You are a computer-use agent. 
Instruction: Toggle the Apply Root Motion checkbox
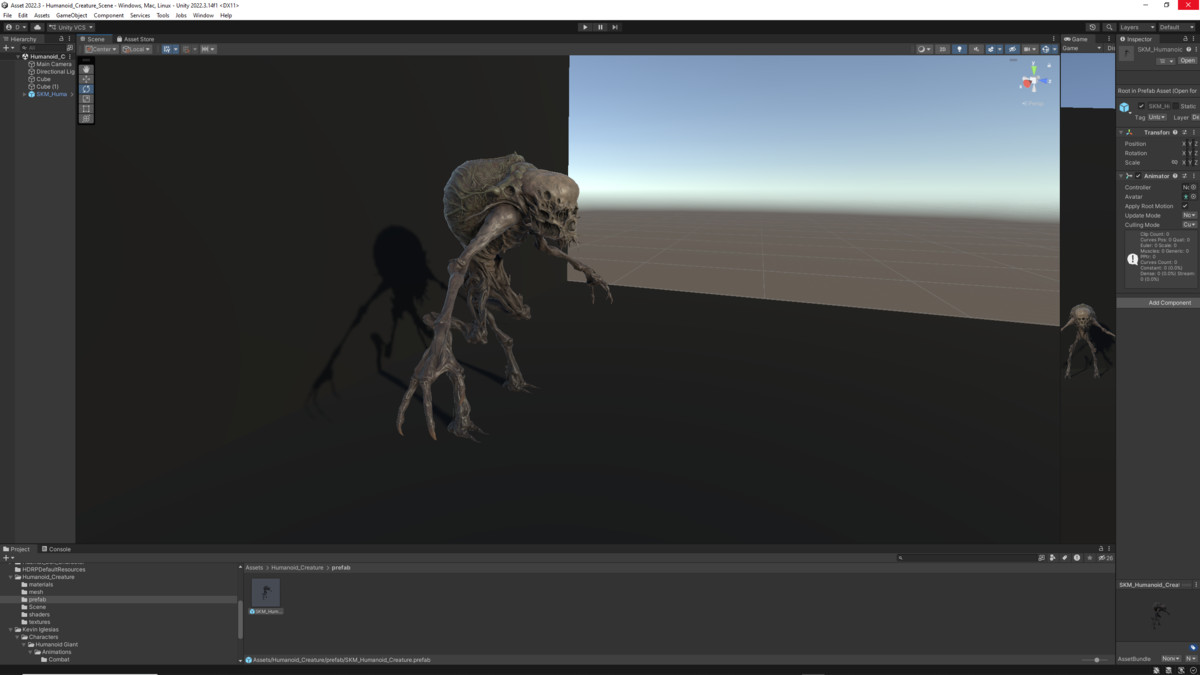point(1186,206)
